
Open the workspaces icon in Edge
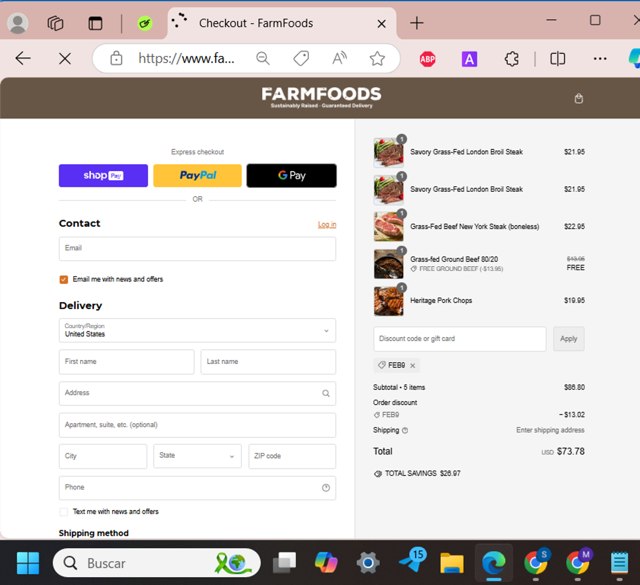tap(55, 23)
